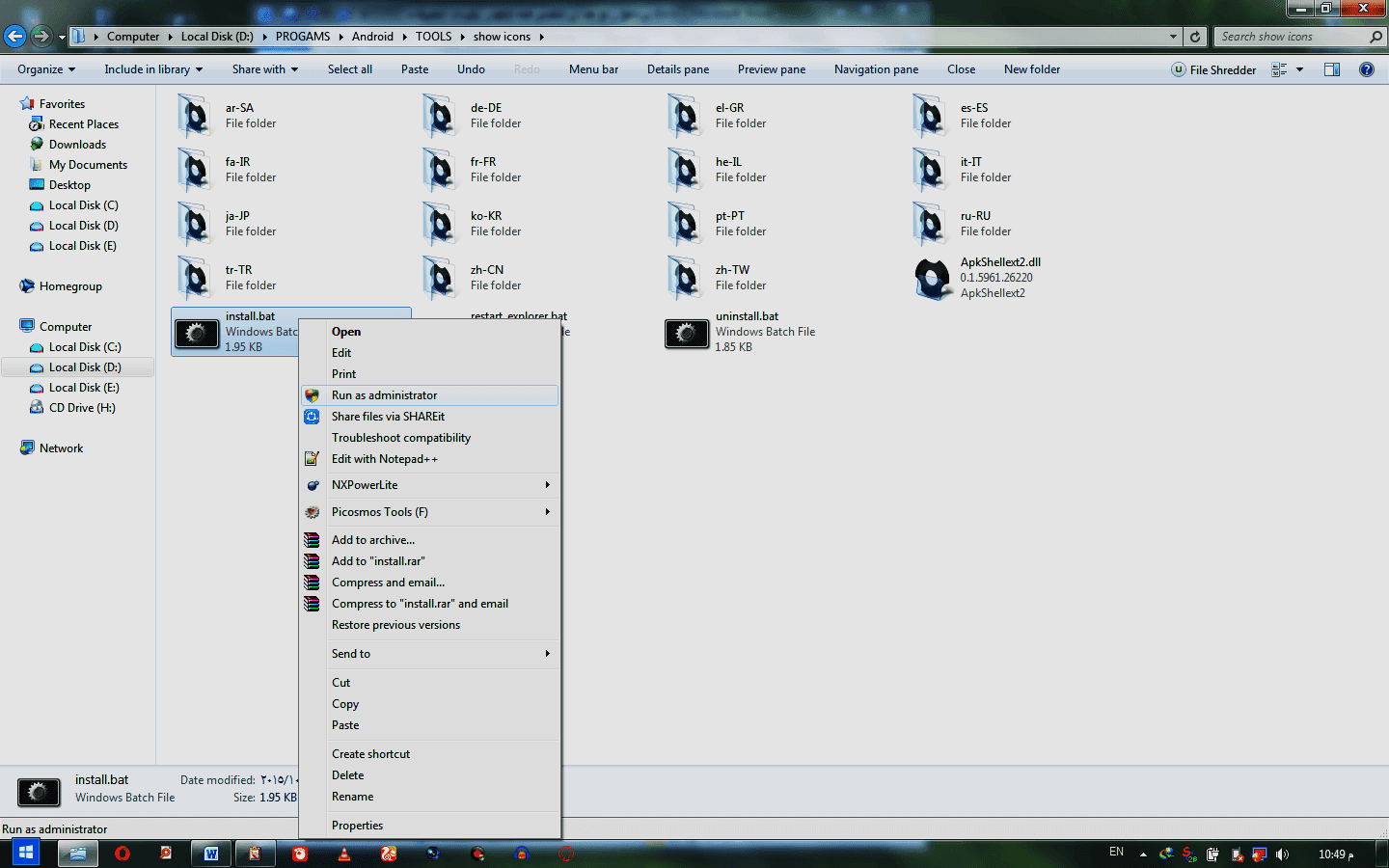Viewport: 1389px width, 868px height.
Task: Open the uninstall.bat file icon
Action: tap(686, 333)
